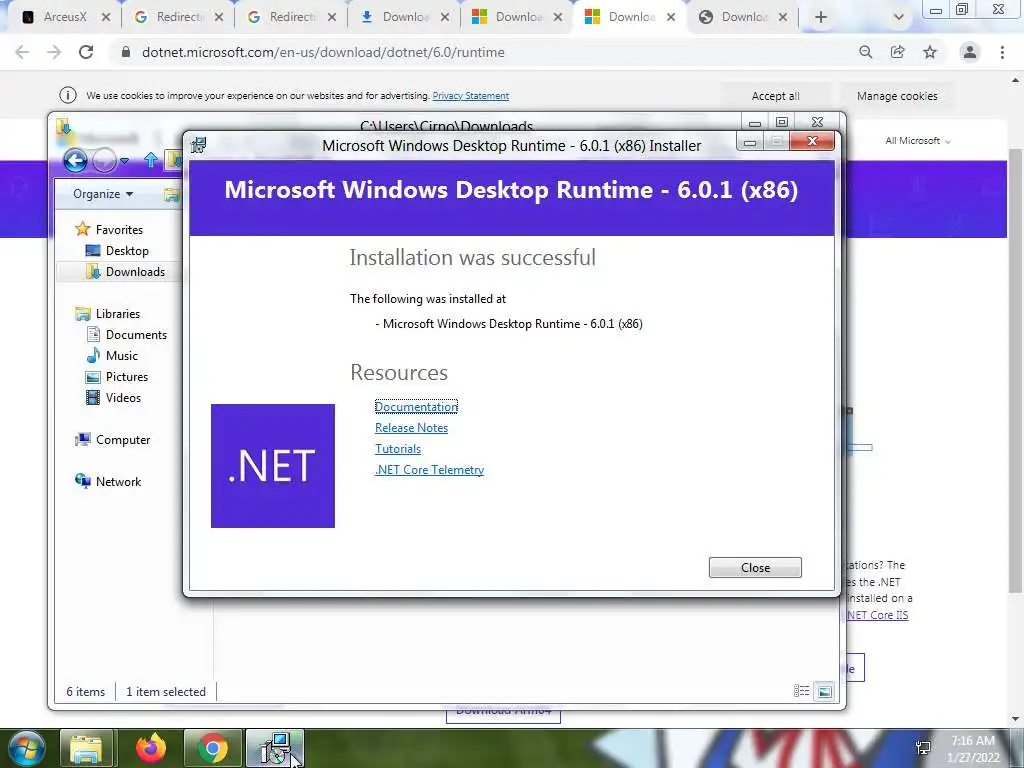The height and width of the screenshot is (768, 1024).
Task: Click Manage cookies button
Action: tap(897, 96)
